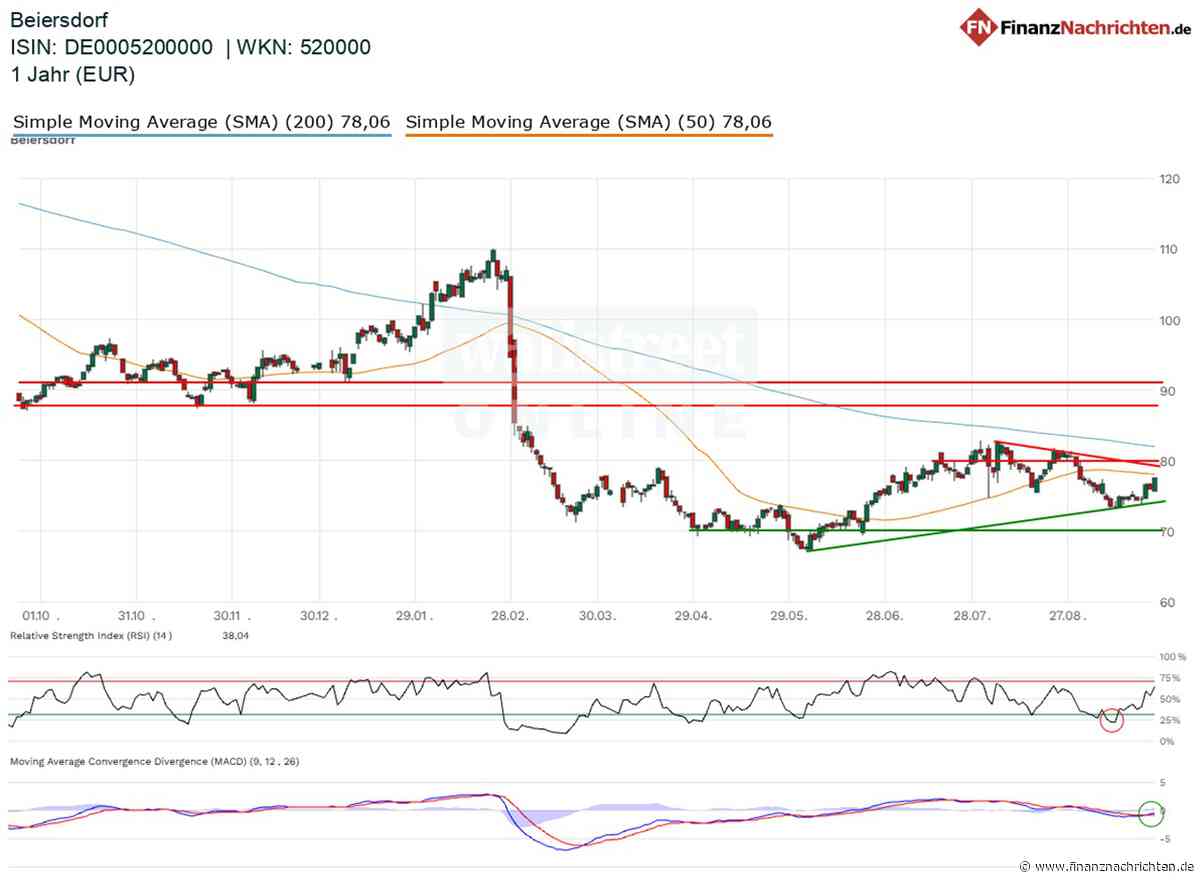Click the 90 price axis label

tap(1165, 390)
